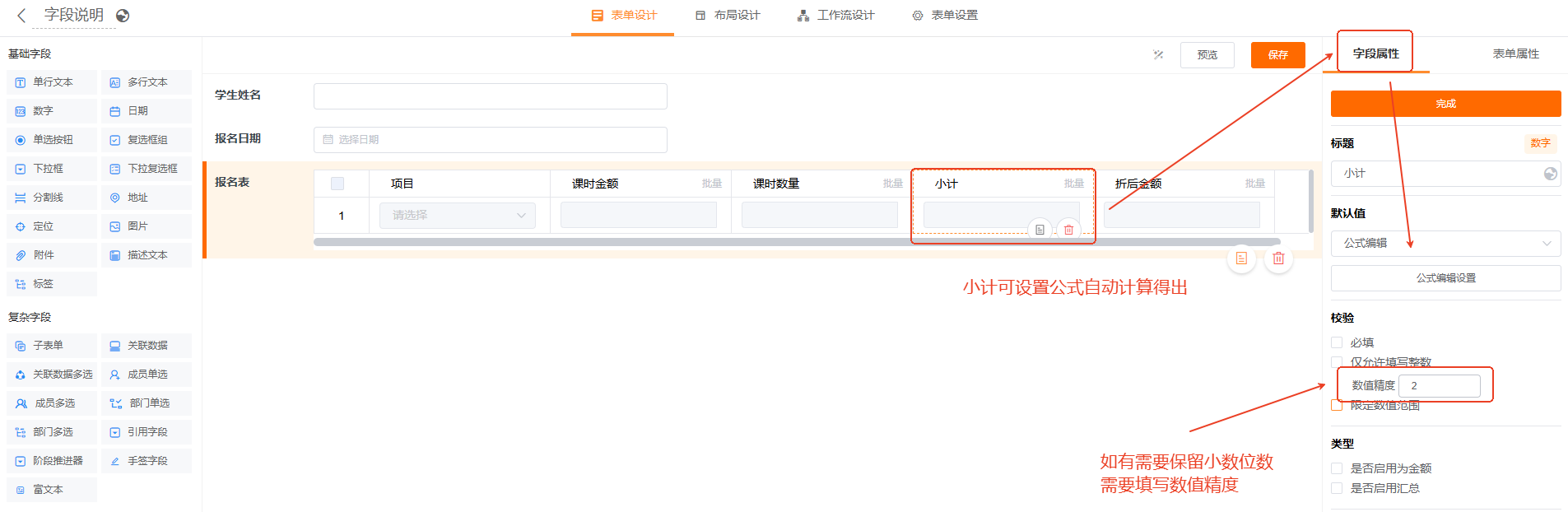This screenshot has height=512, width=1568.
Task: Click the orange 保存 button
Action: pyautogui.click(x=1277, y=55)
